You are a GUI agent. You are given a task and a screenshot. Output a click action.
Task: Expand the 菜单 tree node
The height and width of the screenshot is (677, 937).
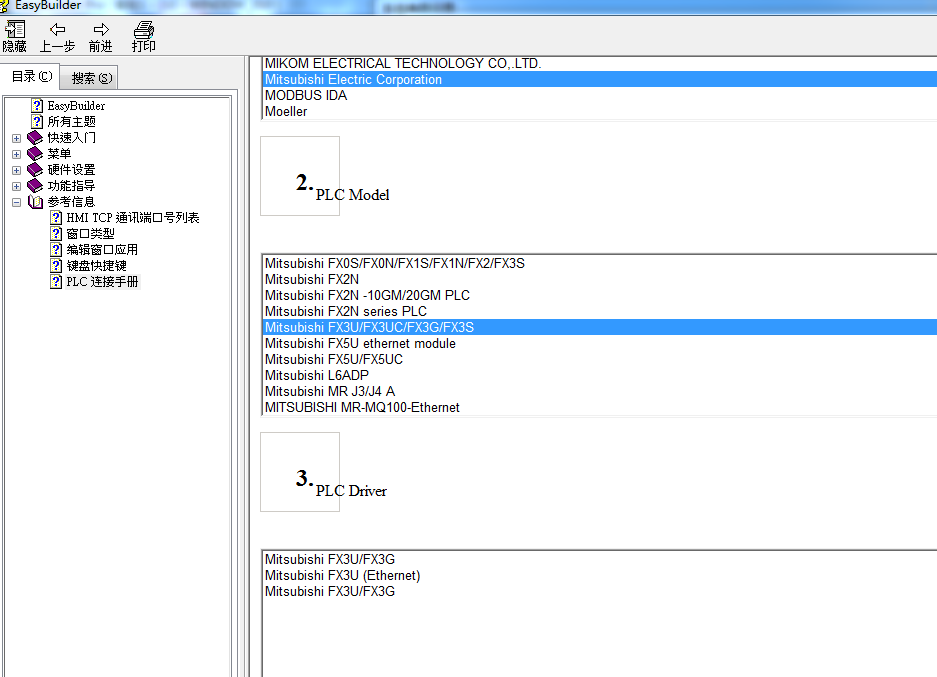click(16, 154)
